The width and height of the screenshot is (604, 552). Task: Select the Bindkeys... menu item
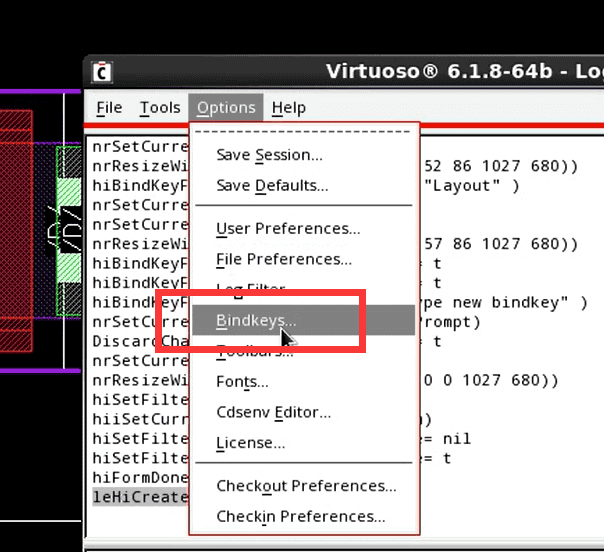(x=256, y=321)
